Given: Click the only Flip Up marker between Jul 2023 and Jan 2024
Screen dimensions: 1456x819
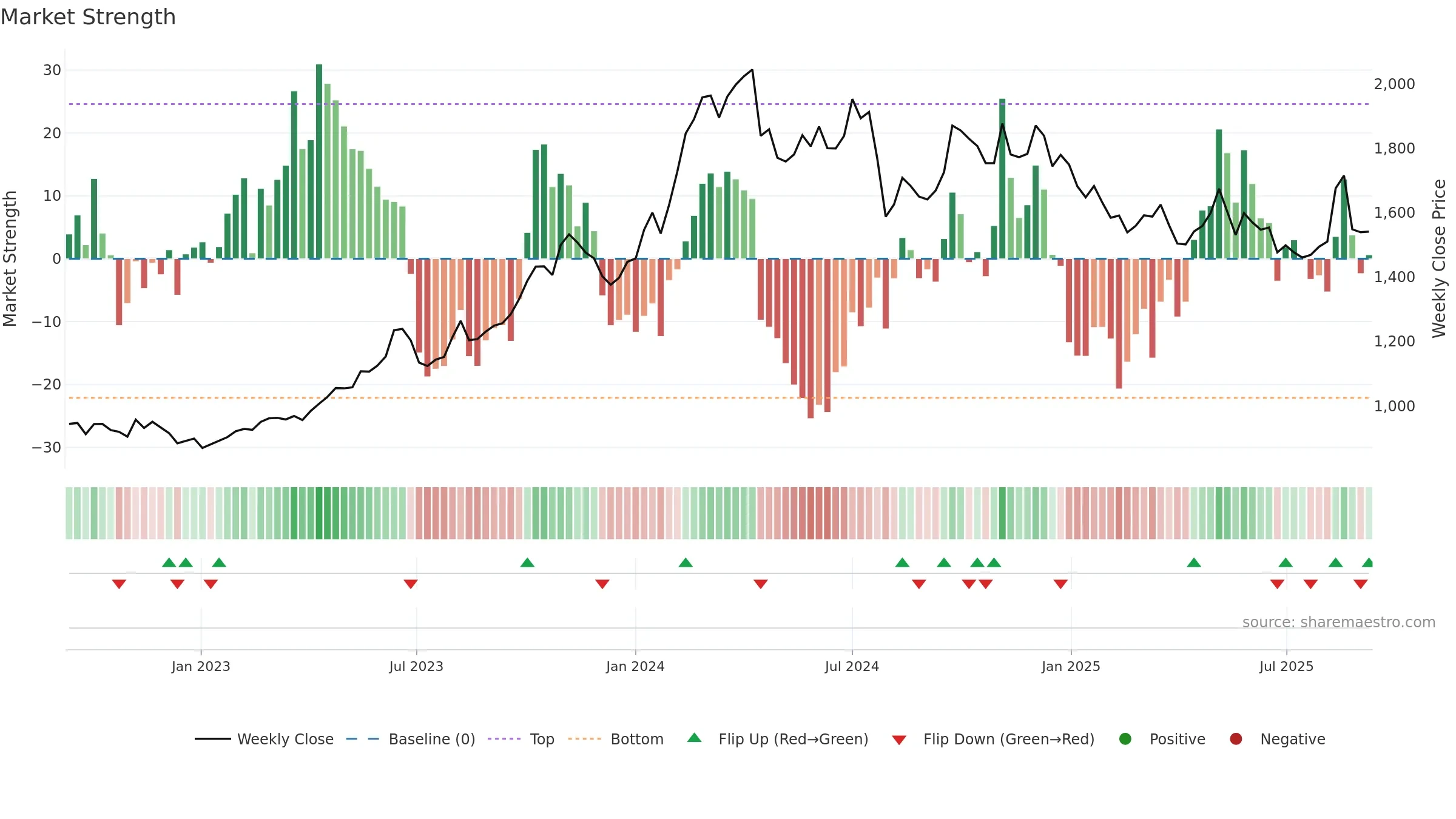Looking at the screenshot, I should (527, 563).
